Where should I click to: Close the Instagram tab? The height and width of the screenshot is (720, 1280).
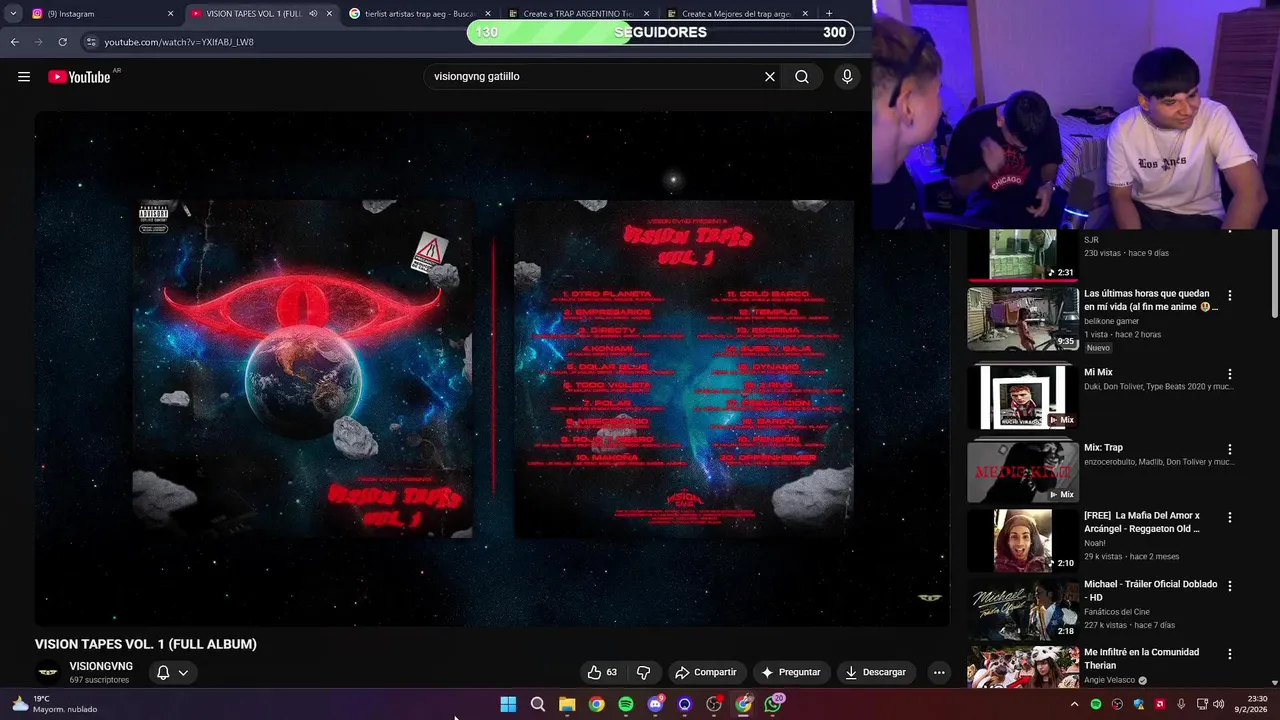coord(170,14)
